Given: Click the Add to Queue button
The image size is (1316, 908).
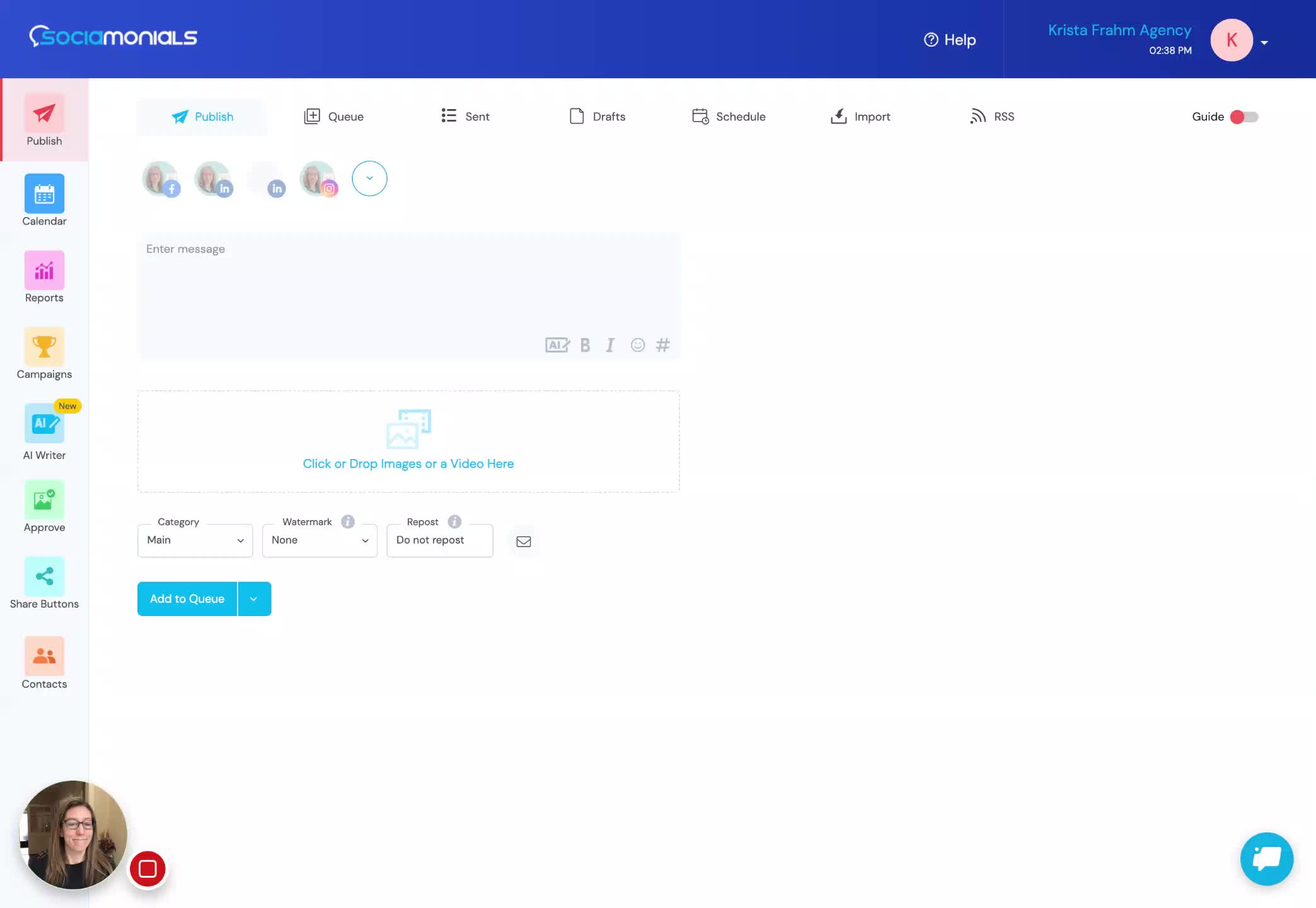Looking at the screenshot, I should coord(187,599).
